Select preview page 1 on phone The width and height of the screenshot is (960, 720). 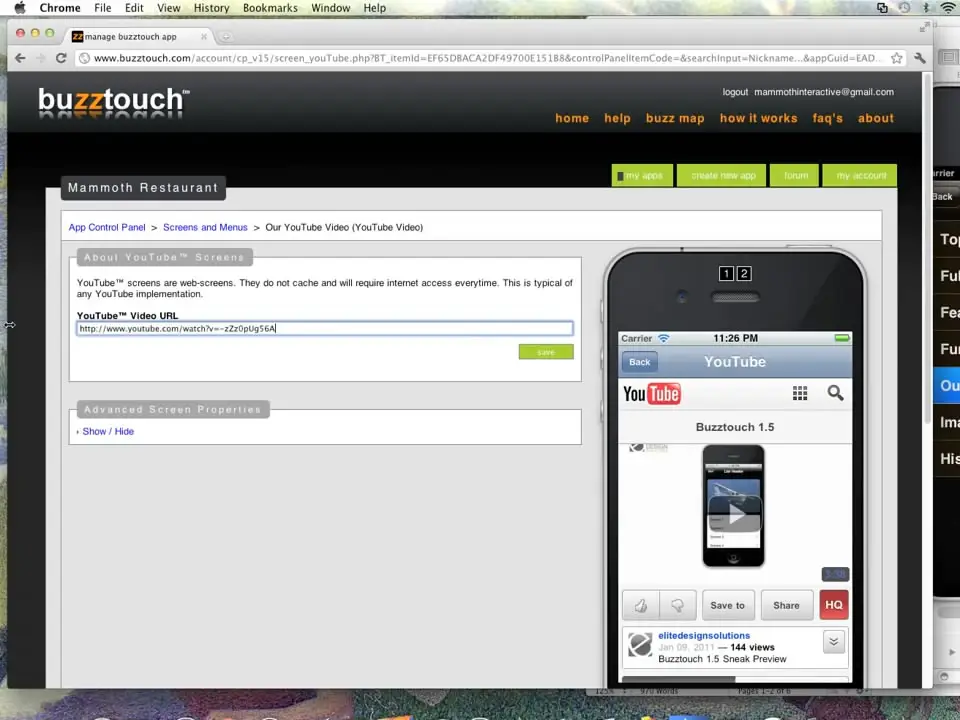[726, 274]
